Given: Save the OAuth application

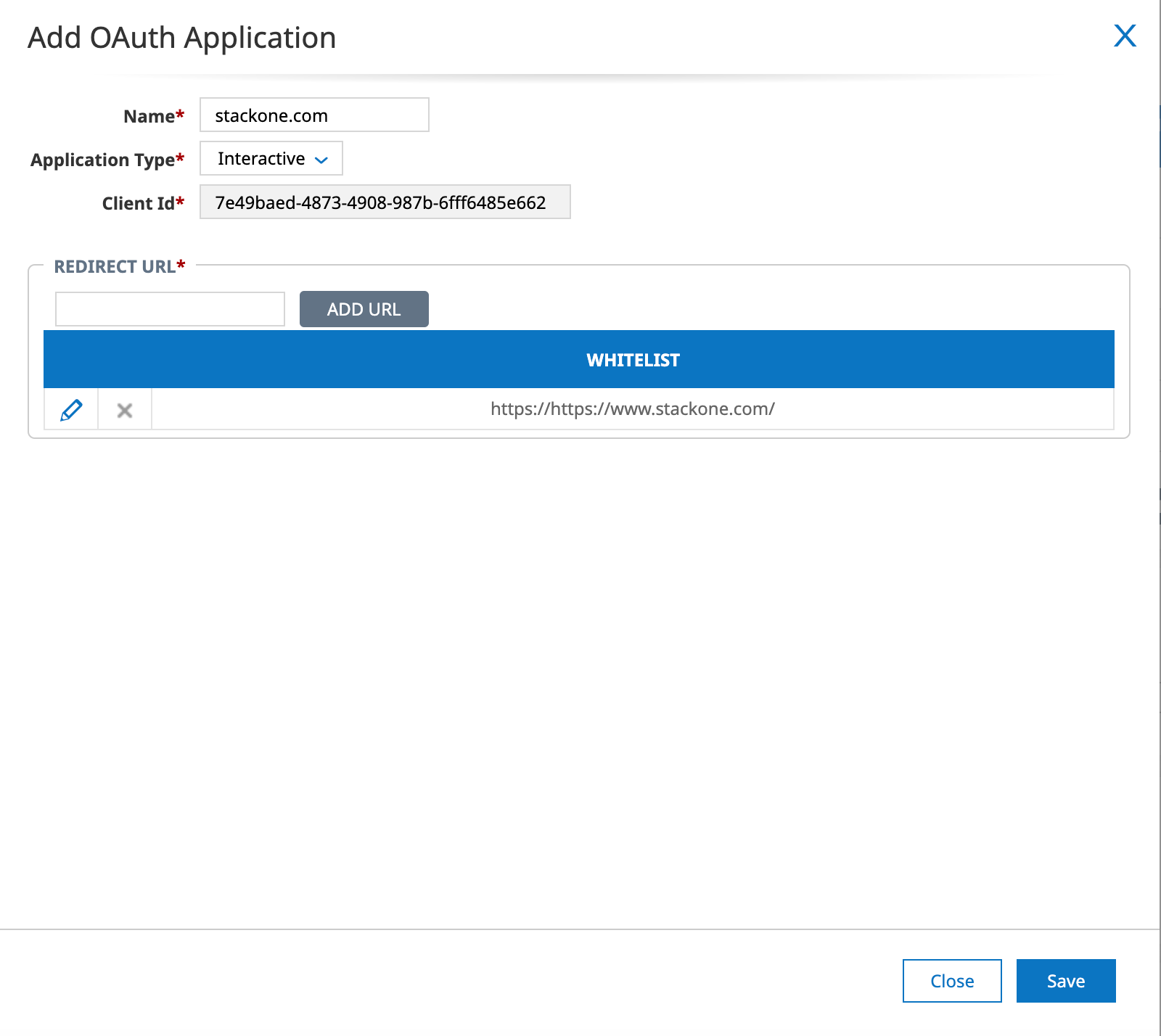Looking at the screenshot, I should (1065, 981).
